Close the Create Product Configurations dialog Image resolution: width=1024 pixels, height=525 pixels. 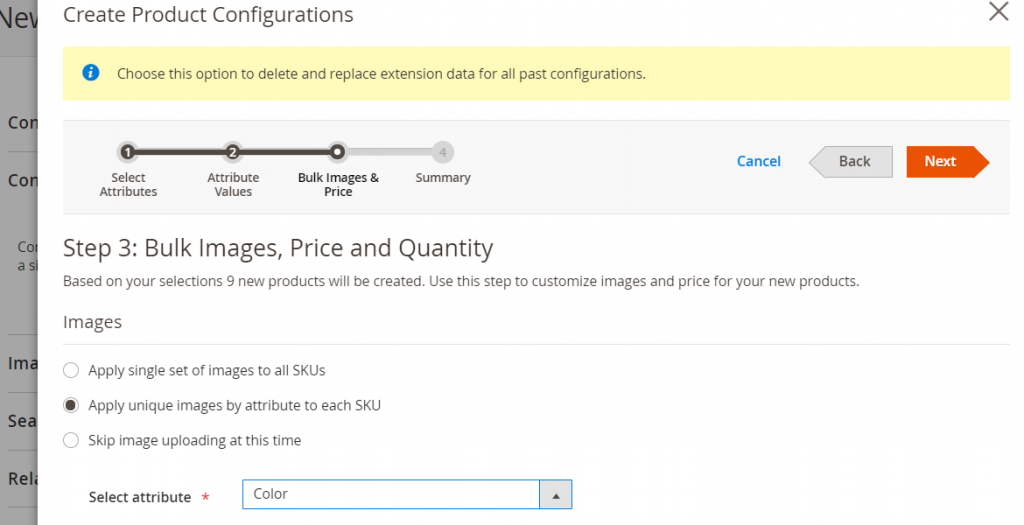click(997, 12)
